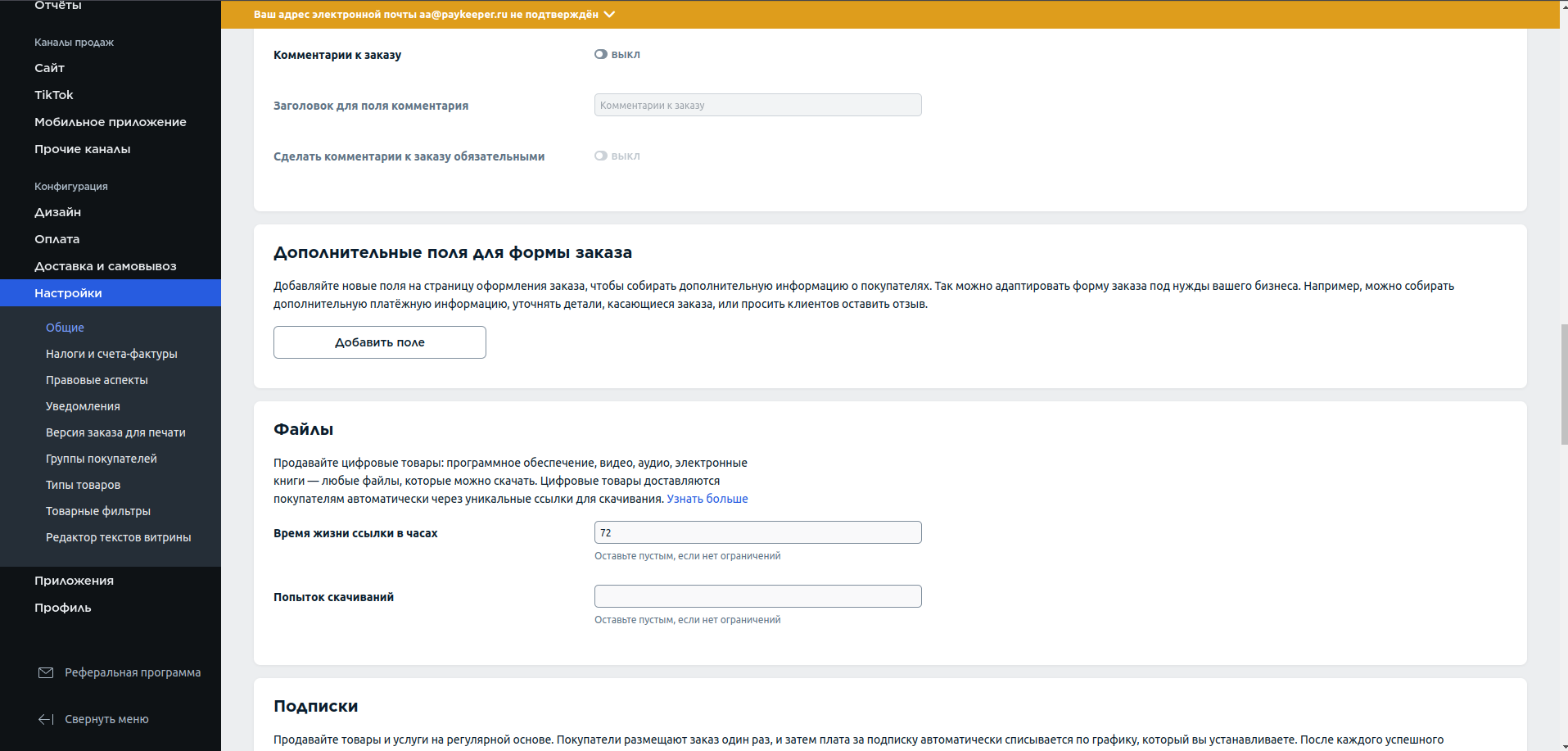Viewport: 1568px width, 751px height.
Task: Open Редактор текстов витрины
Action: [x=119, y=537]
